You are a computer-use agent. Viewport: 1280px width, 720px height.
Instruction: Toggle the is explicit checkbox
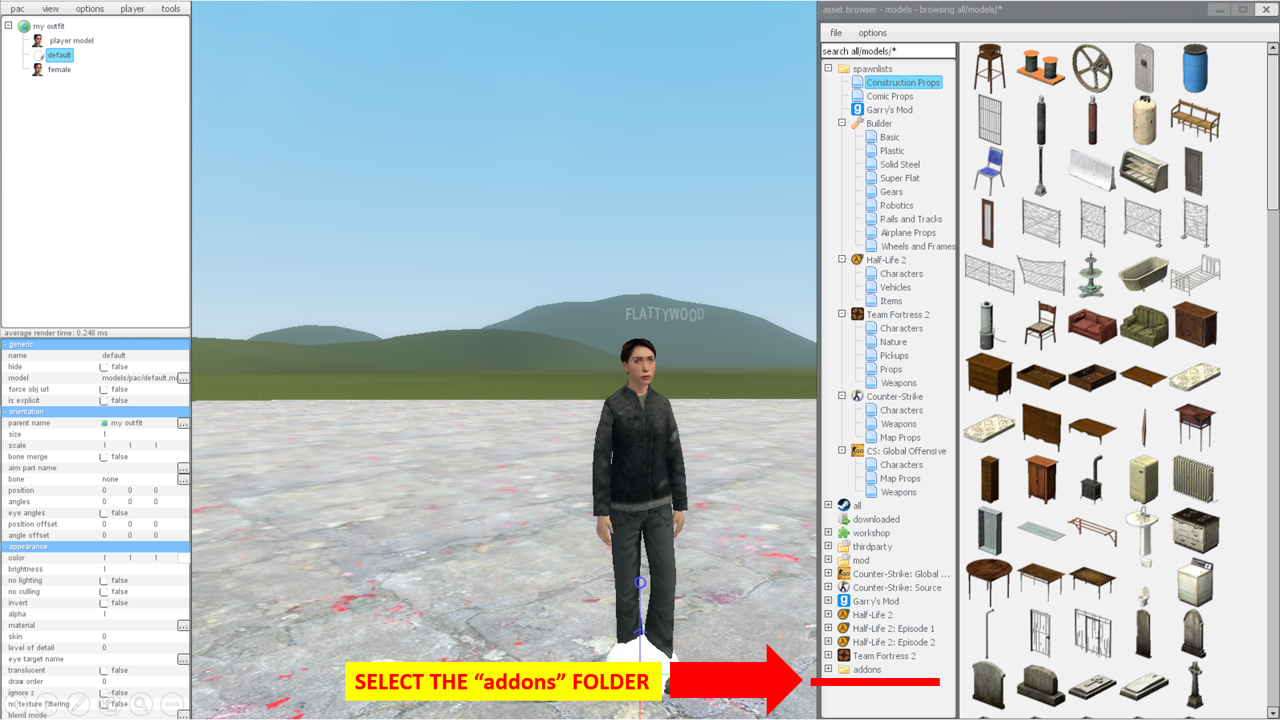pyautogui.click(x=104, y=401)
